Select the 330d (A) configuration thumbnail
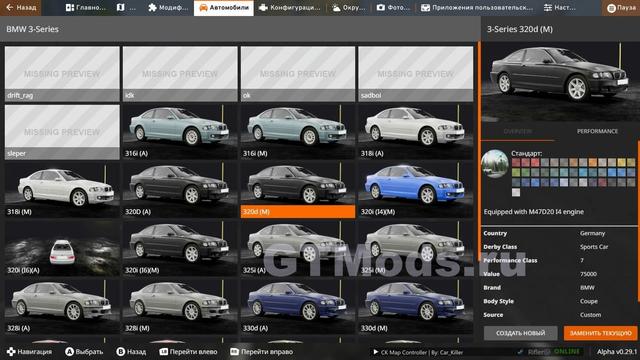Viewport: 640px width, 360px height. pyautogui.click(x=298, y=306)
